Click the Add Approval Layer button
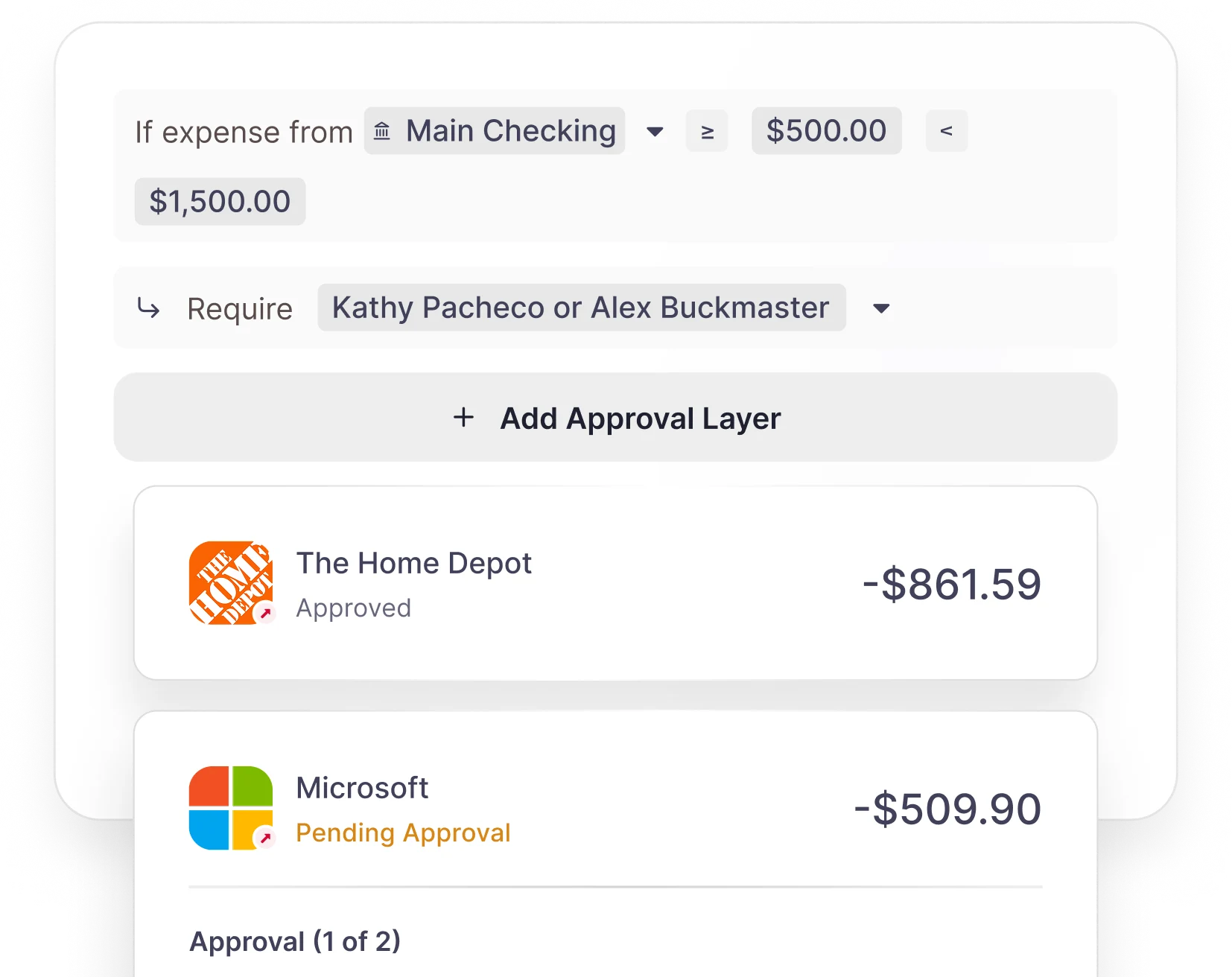The width and height of the screenshot is (1232, 977). 615,417
